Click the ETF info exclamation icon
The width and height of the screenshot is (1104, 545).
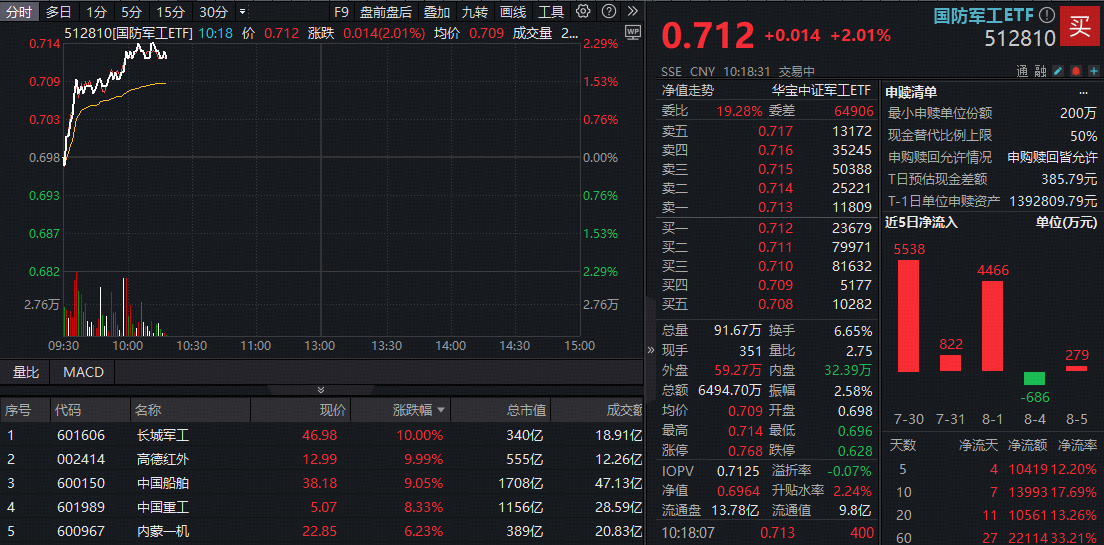(x=1046, y=15)
